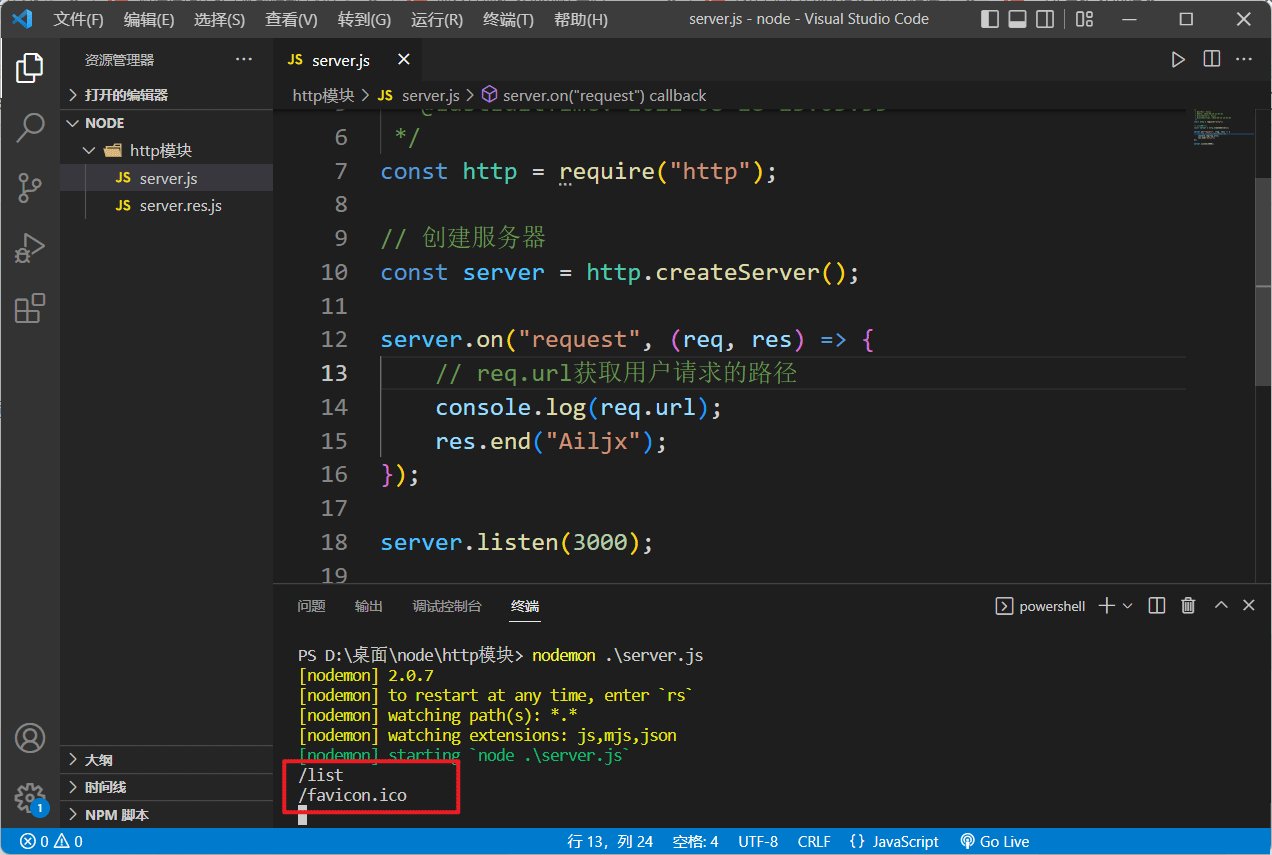Open Run and Debug view
Image resolution: width=1272 pixels, height=855 pixels.
tap(30, 248)
